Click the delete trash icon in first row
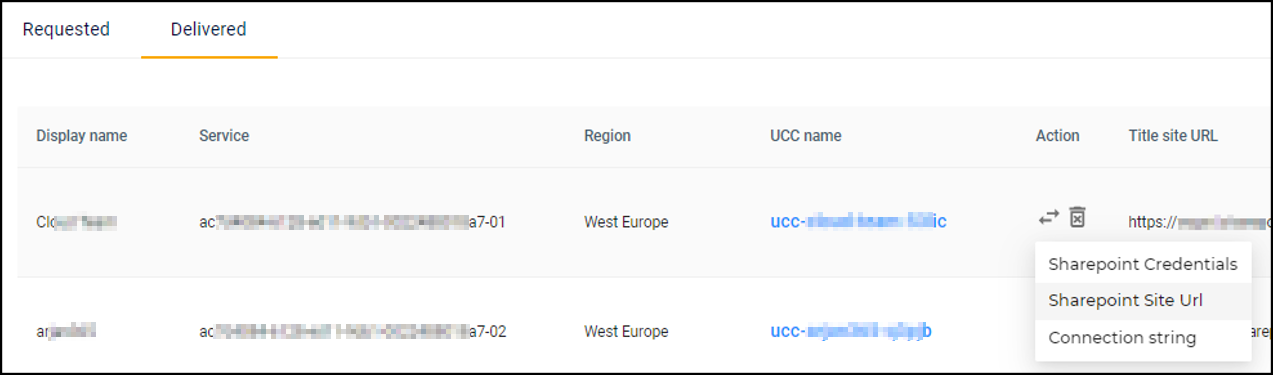 coord(1077,217)
